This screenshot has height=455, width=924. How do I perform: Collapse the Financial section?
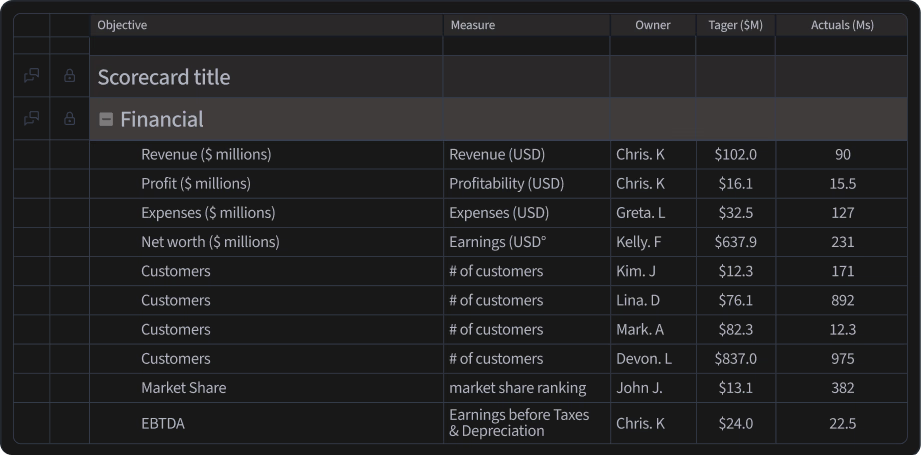(x=106, y=120)
